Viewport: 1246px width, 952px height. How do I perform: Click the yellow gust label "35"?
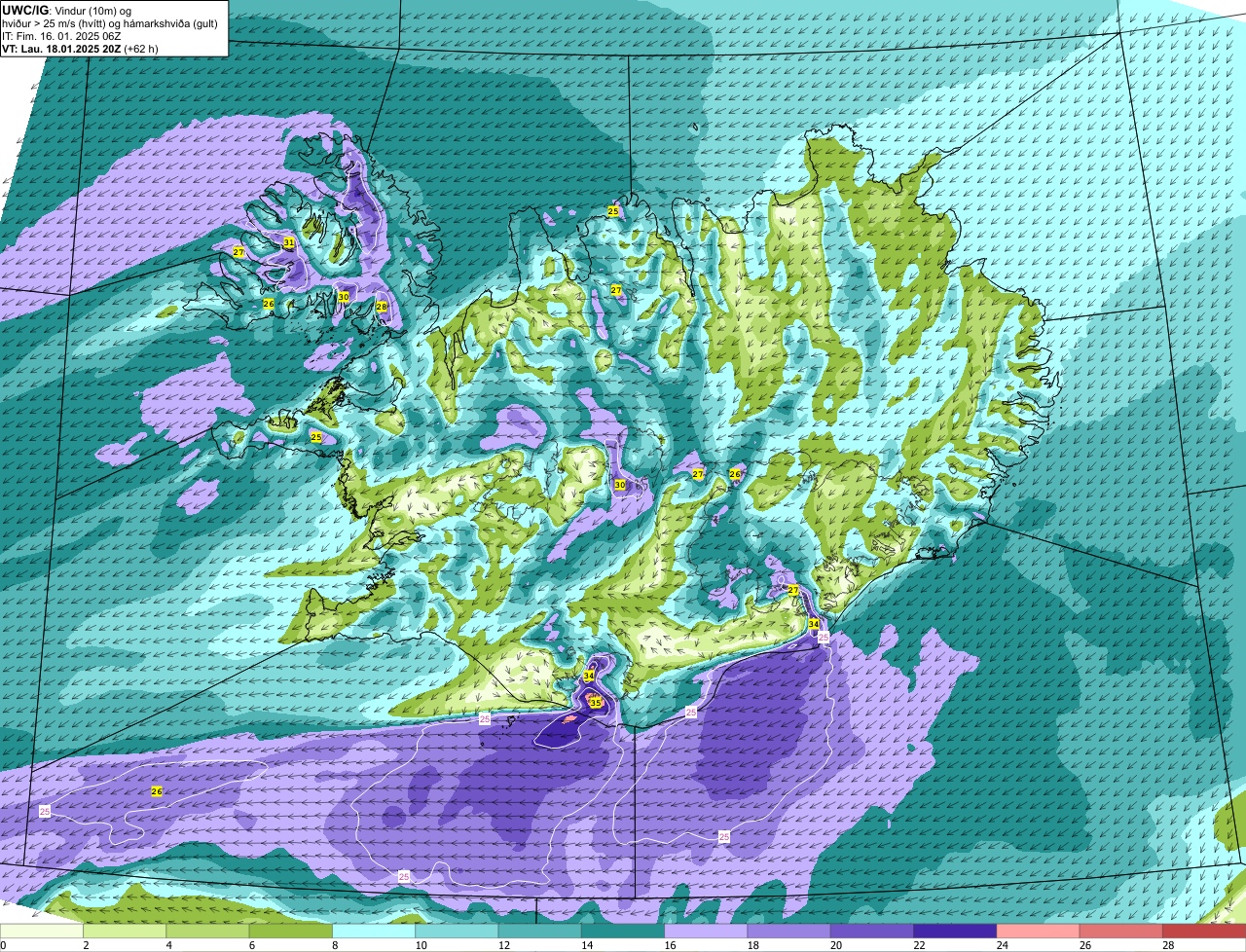pos(595,702)
